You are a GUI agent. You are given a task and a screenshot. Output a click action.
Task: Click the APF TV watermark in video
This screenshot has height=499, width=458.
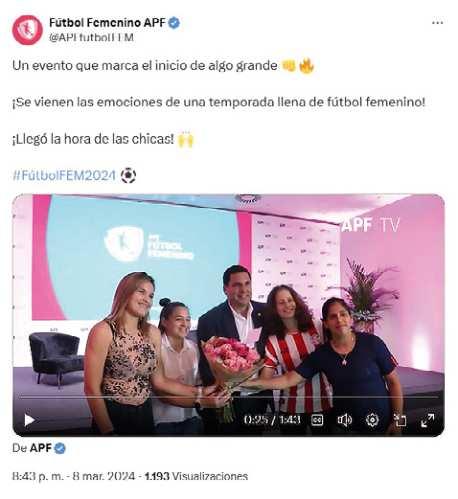point(370,225)
